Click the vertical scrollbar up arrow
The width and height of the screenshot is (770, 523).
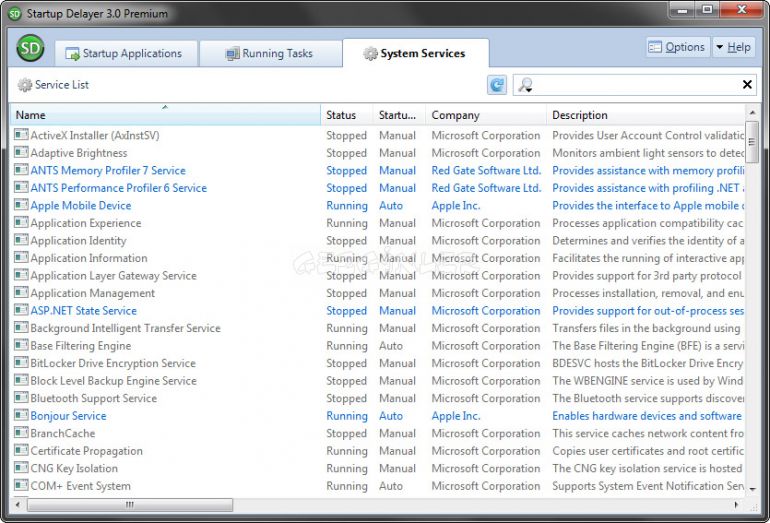coord(752,113)
